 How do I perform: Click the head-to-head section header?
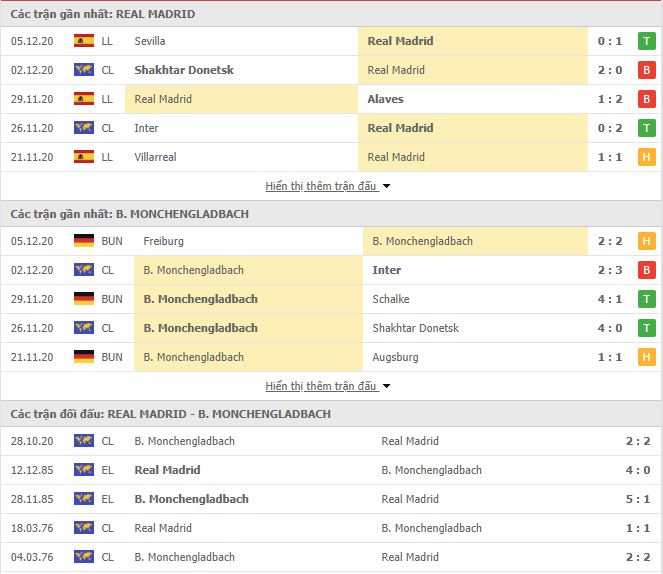[332, 414]
